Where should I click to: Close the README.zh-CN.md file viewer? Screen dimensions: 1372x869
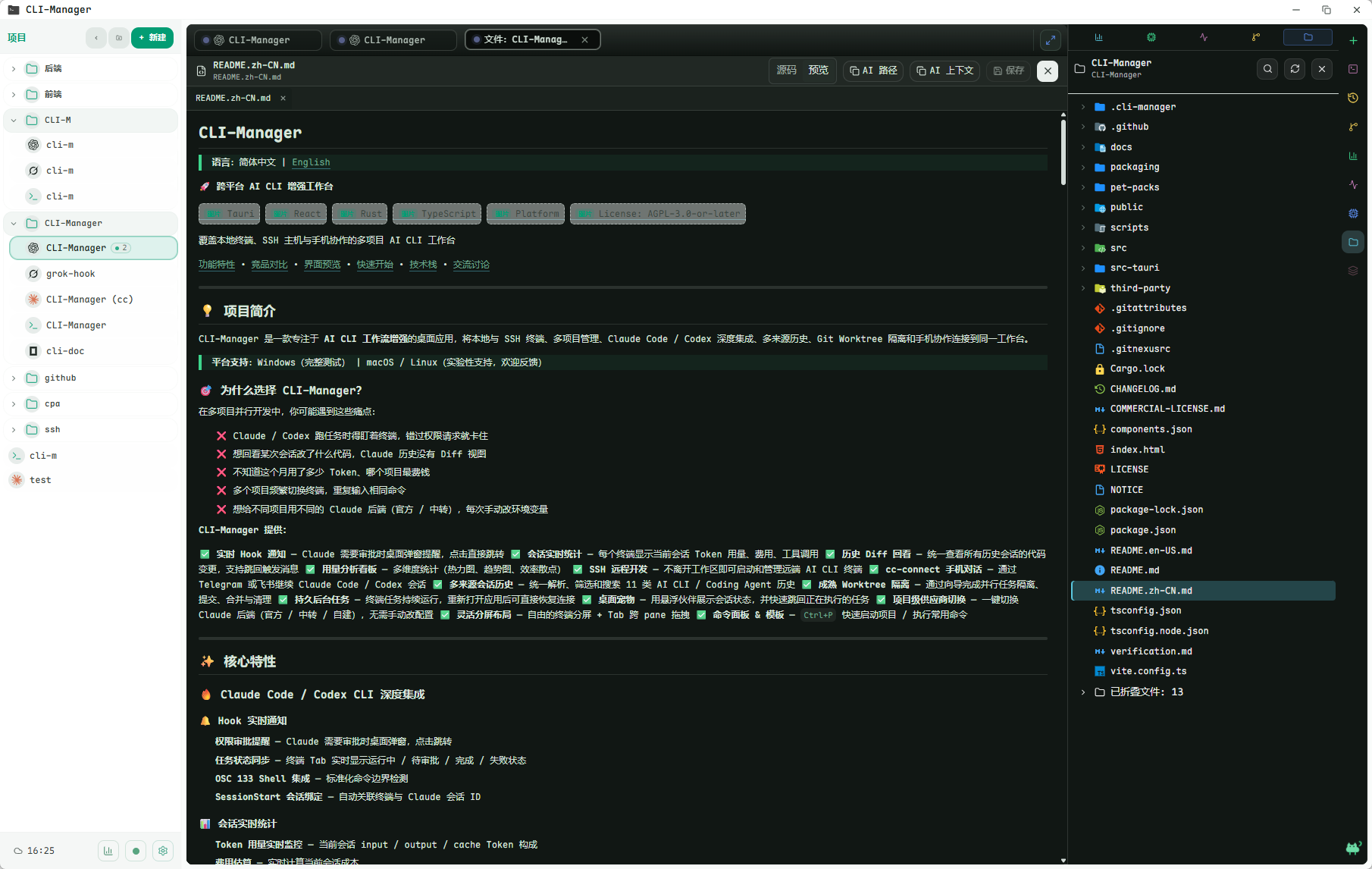[x=1048, y=71]
